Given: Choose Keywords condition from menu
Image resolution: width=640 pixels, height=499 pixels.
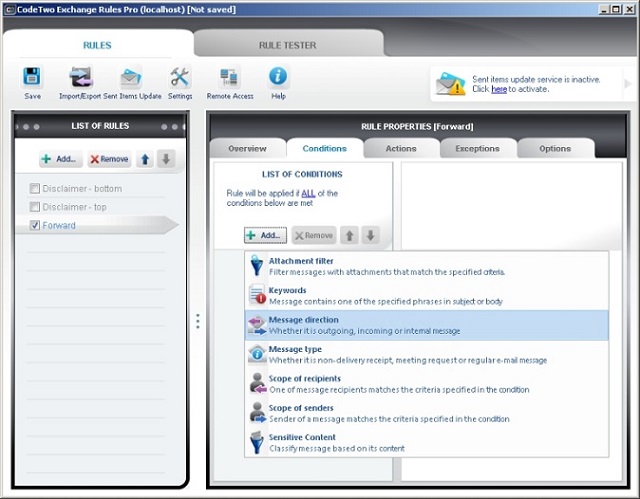Looking at the screenshot, I should (x=427, y=295).
